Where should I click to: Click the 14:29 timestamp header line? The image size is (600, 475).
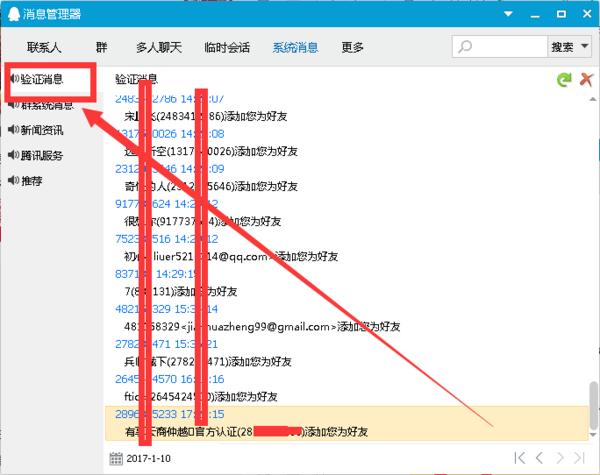(x=157, y=274)
